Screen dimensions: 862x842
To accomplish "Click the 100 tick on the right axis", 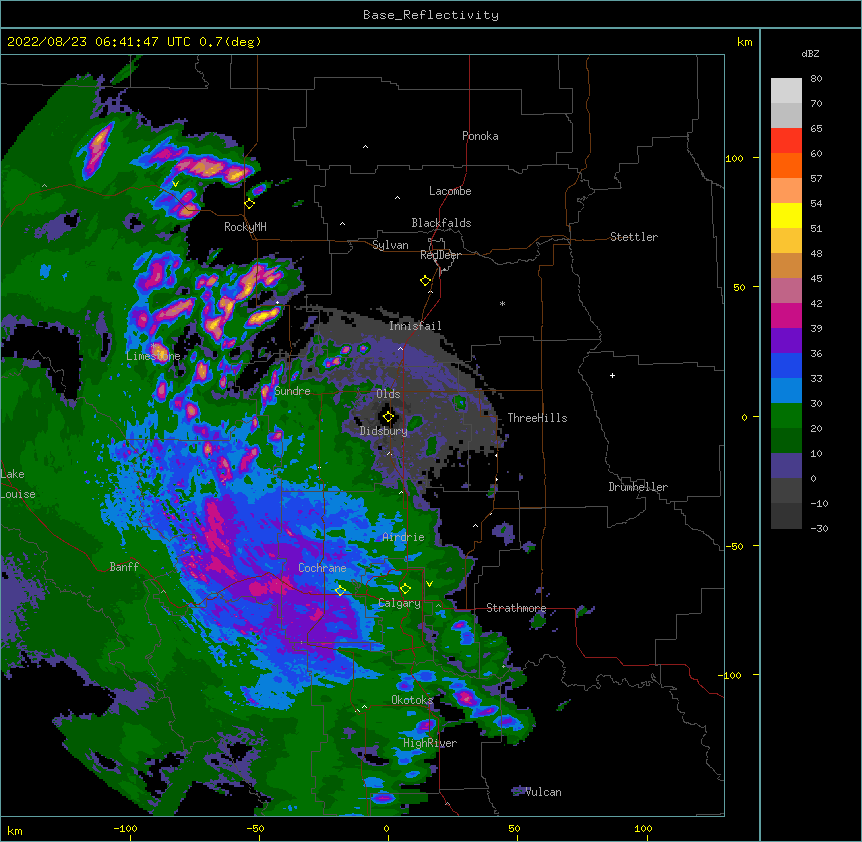I will (x=734, y=158).
